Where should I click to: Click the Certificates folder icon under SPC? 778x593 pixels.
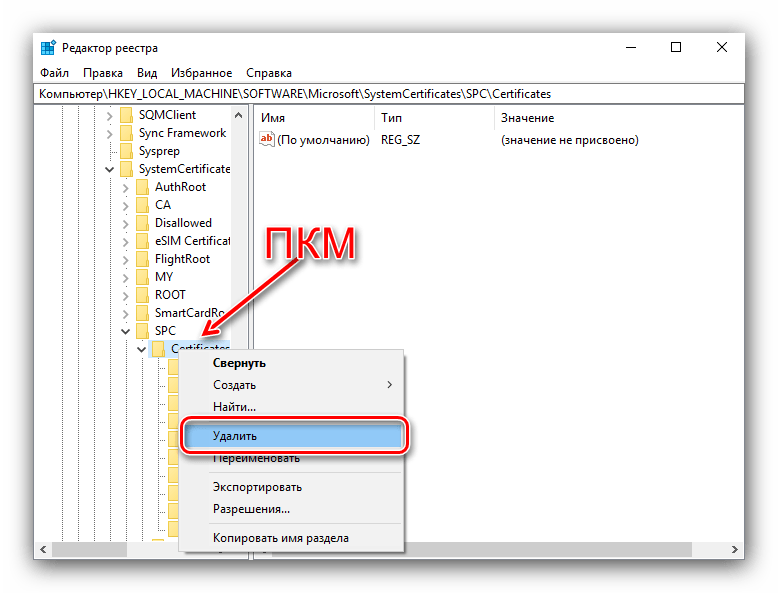point(158,348)
